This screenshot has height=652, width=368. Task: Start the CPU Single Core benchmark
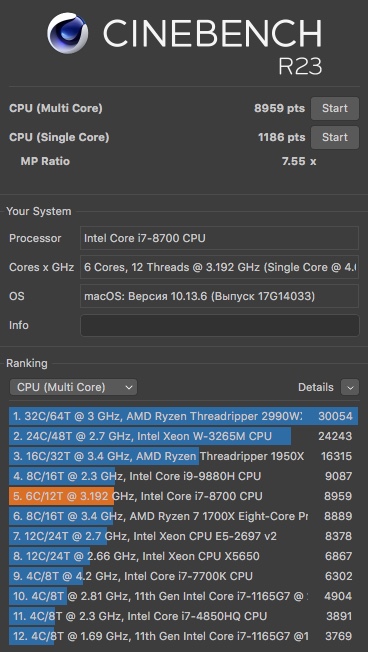coord(335,137)
